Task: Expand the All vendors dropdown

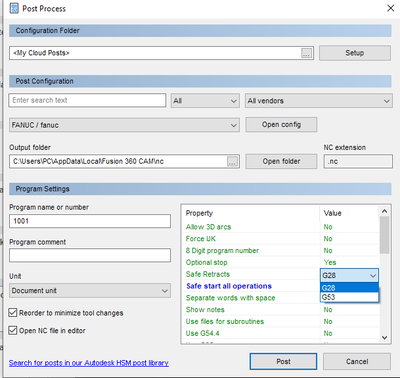Action: [x=319, y=101]
